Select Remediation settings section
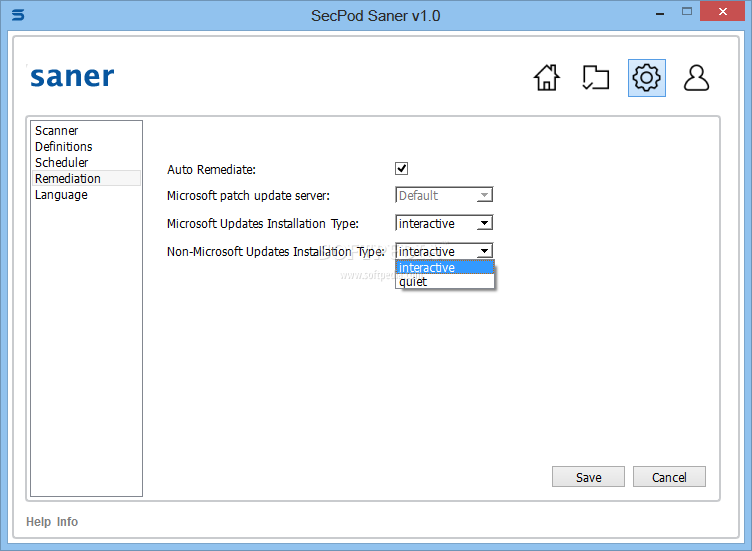Image resolution: width=752 pixels, height=551 pixels. pos(86,178)
